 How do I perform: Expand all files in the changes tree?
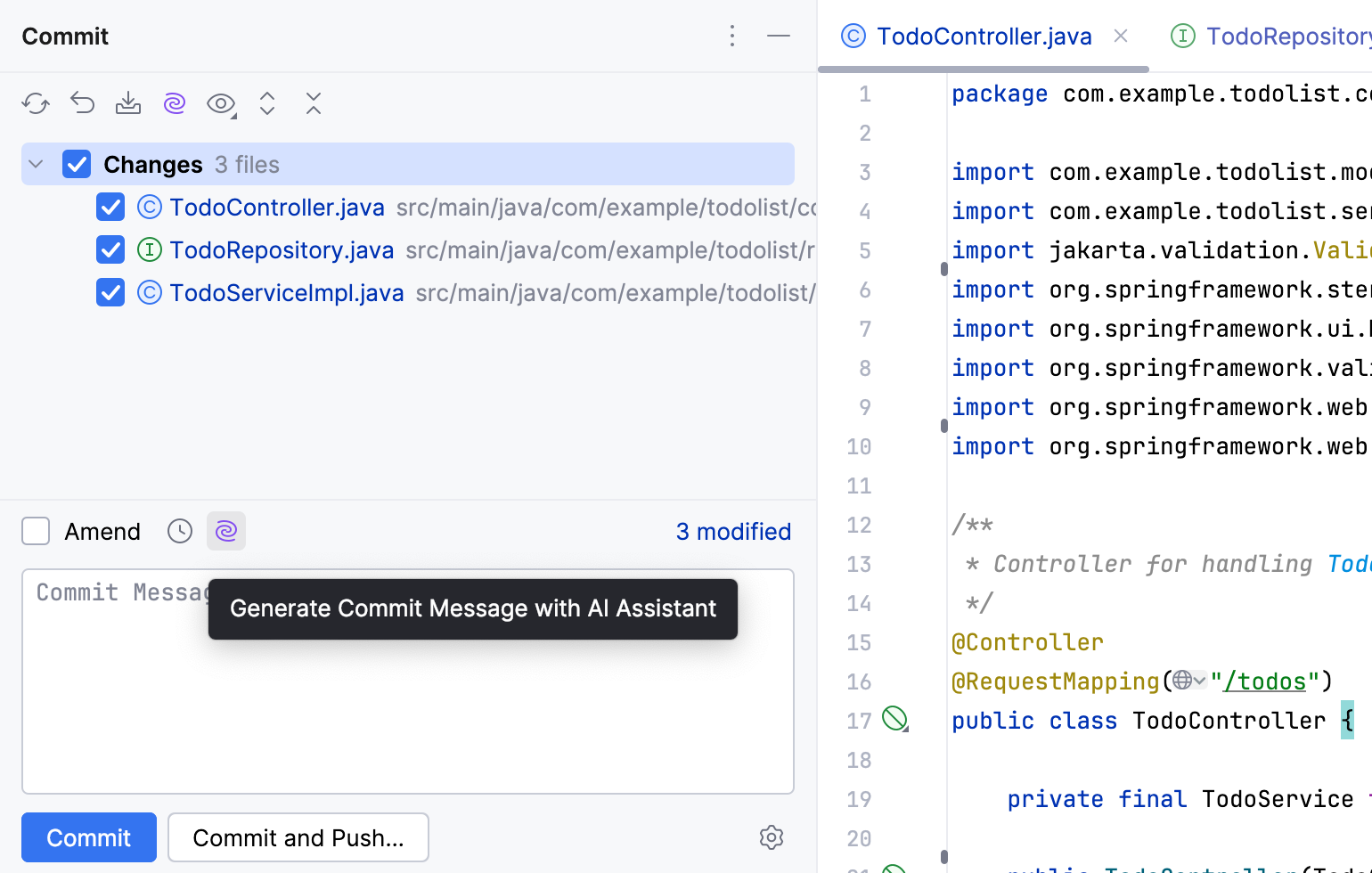click(x=266, y=103)
